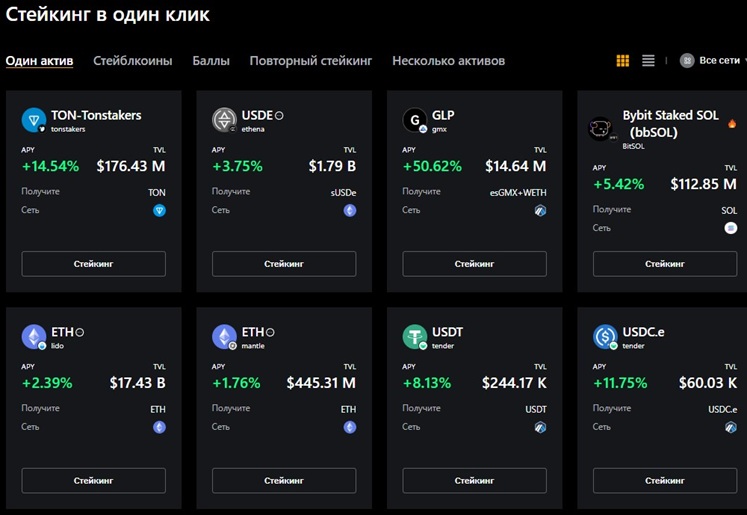
Task: Select the Один актив tab
Action: tap(40, 61)
